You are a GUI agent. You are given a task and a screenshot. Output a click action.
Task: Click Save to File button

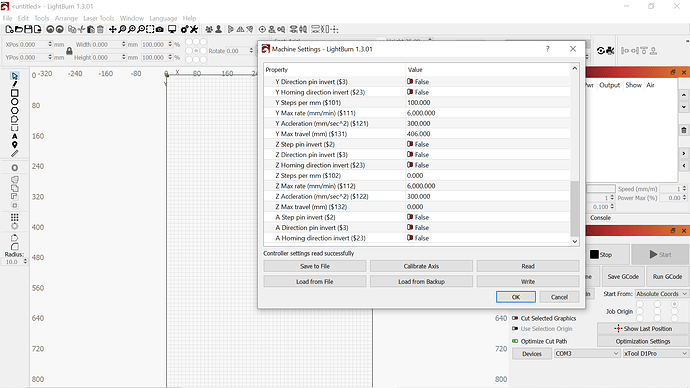coord(315,266)
